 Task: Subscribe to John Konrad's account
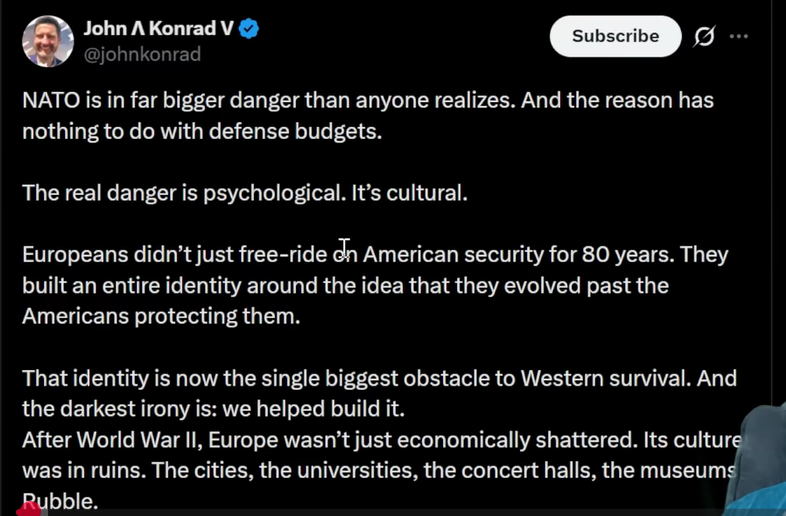point(616,36)
